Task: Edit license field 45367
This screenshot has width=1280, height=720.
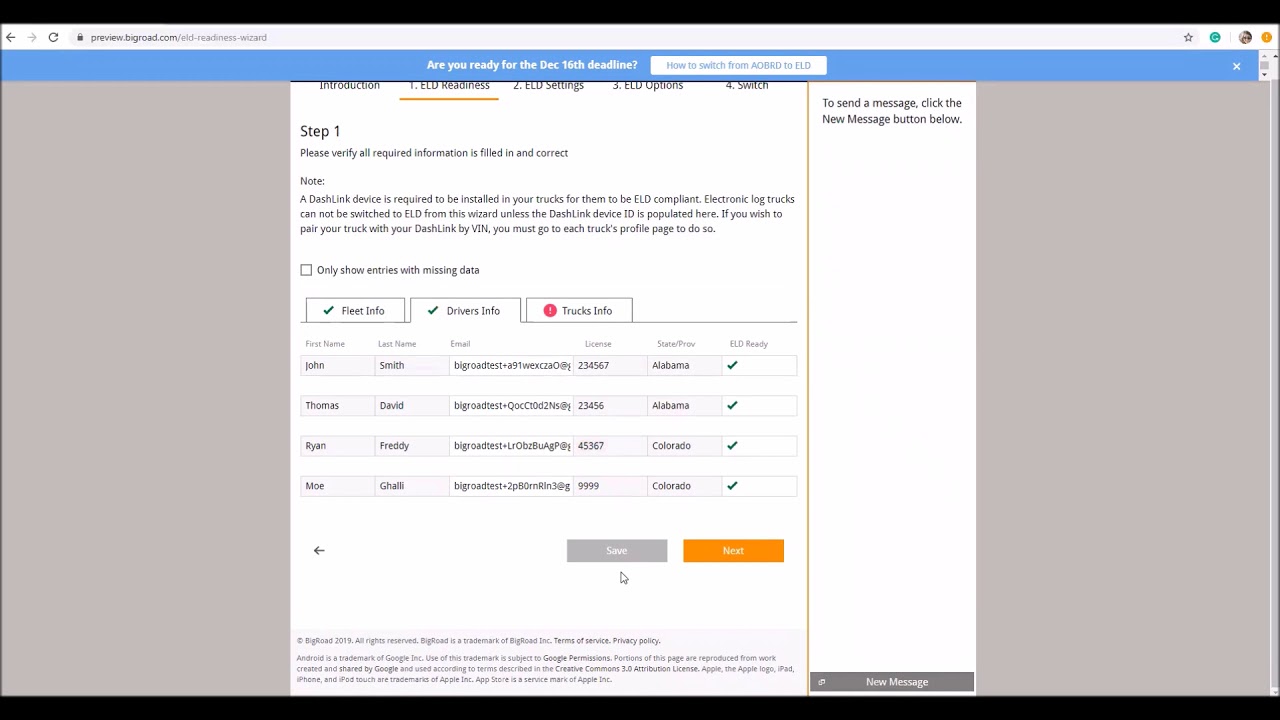Action: coord(610,445)
